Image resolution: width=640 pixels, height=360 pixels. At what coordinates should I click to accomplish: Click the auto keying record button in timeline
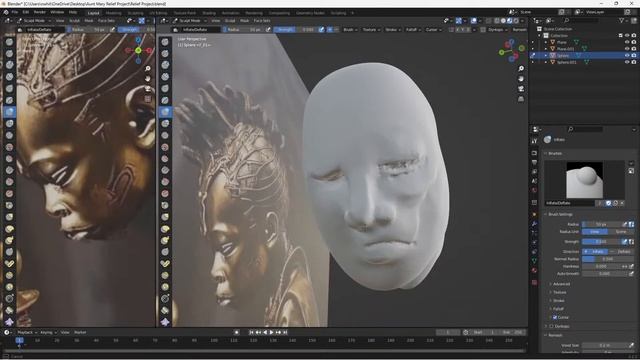236,332
